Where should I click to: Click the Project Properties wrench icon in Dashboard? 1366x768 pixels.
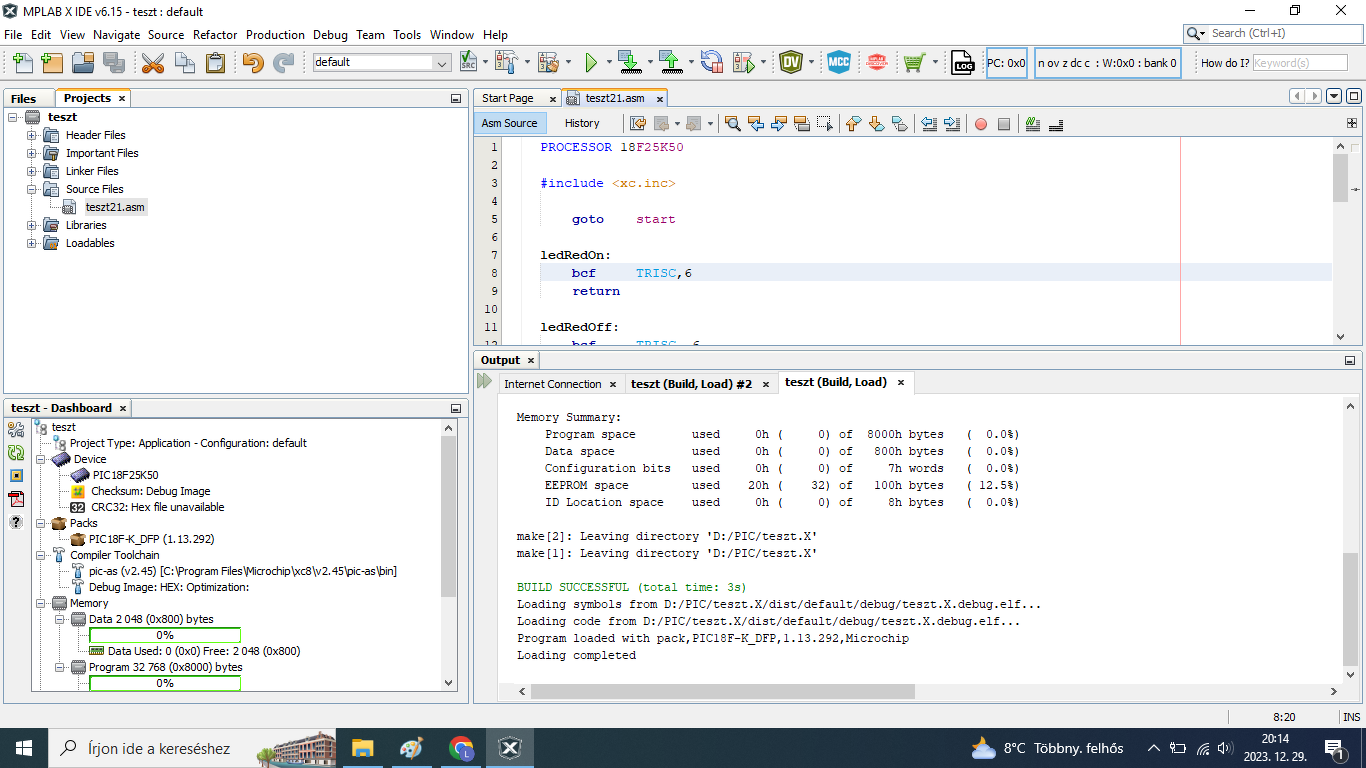(x=16, y=430)
